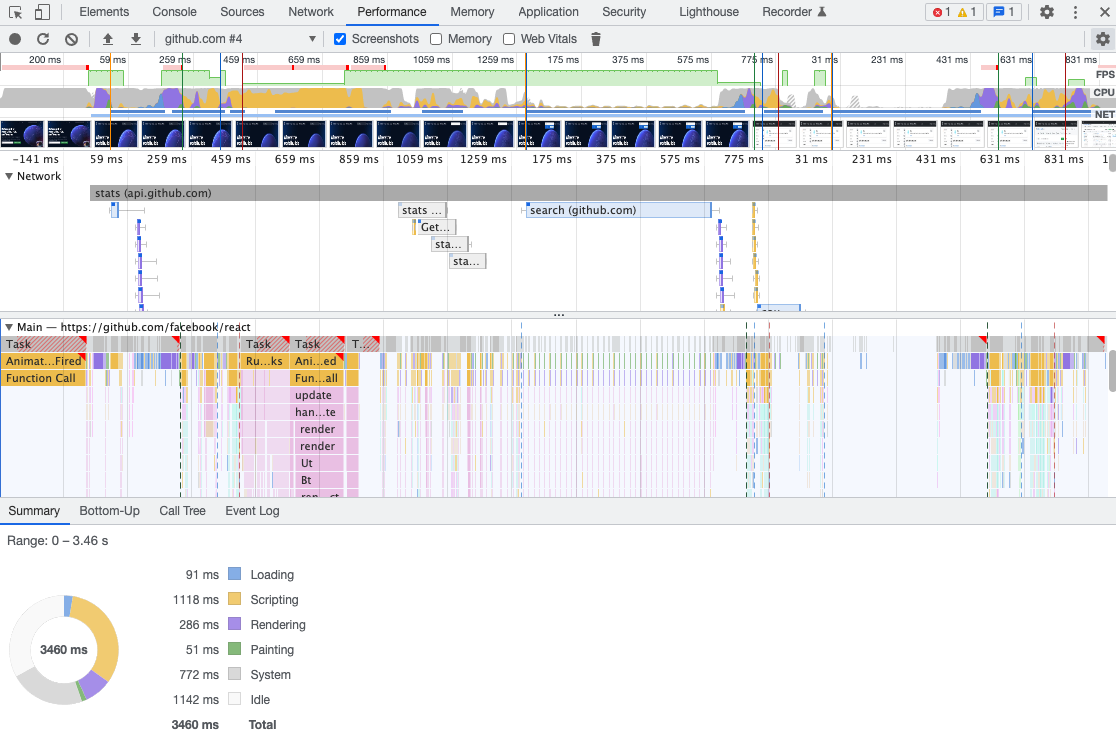The image size is (1116, 753).
Task: Select the Call Tree tab
Action: pos(182,511)
